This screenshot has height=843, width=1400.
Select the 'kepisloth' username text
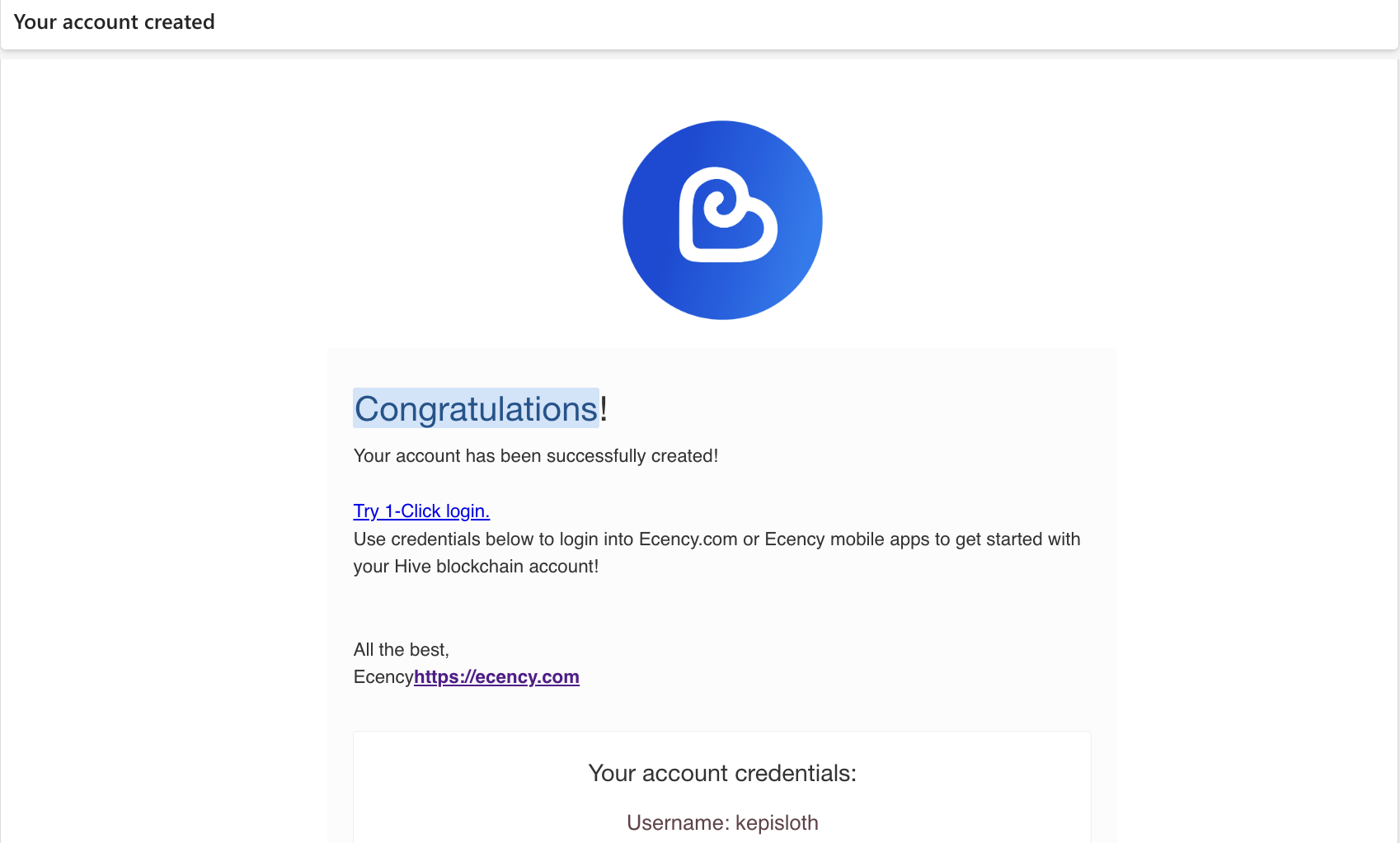click(777, 823)
